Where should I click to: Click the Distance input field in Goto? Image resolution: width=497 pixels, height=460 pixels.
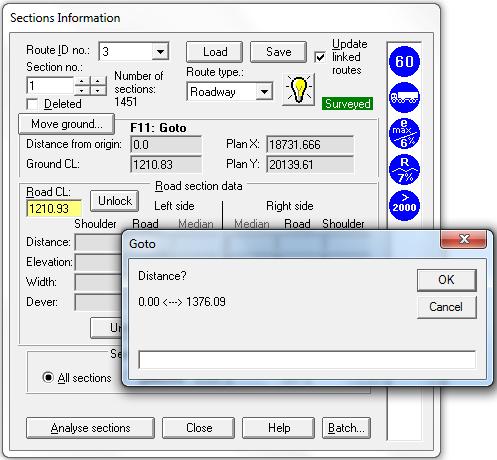307,360
